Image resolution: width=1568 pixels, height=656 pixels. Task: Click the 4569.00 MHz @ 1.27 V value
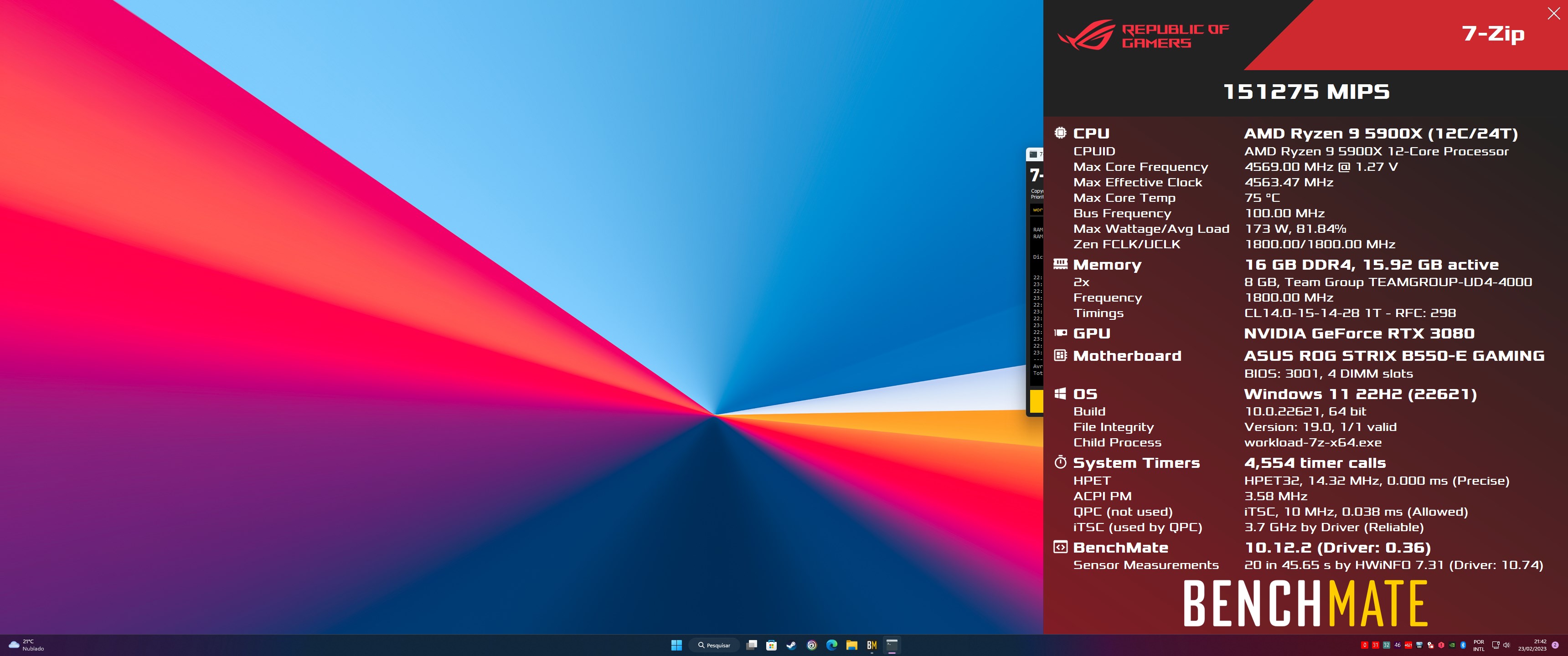1321,167
